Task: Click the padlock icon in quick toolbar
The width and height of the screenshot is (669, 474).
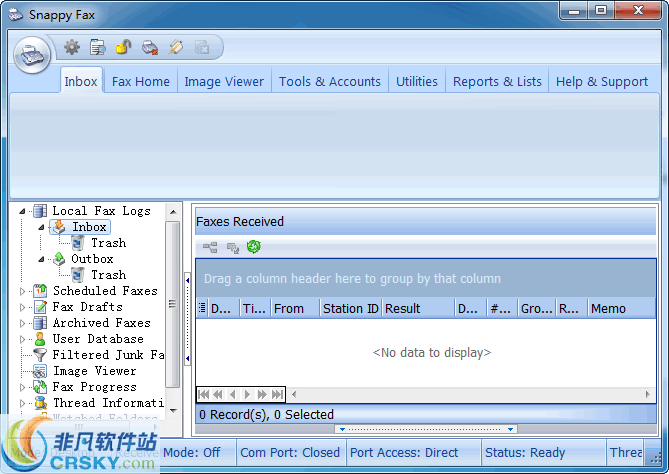Action: pos(124,47)
